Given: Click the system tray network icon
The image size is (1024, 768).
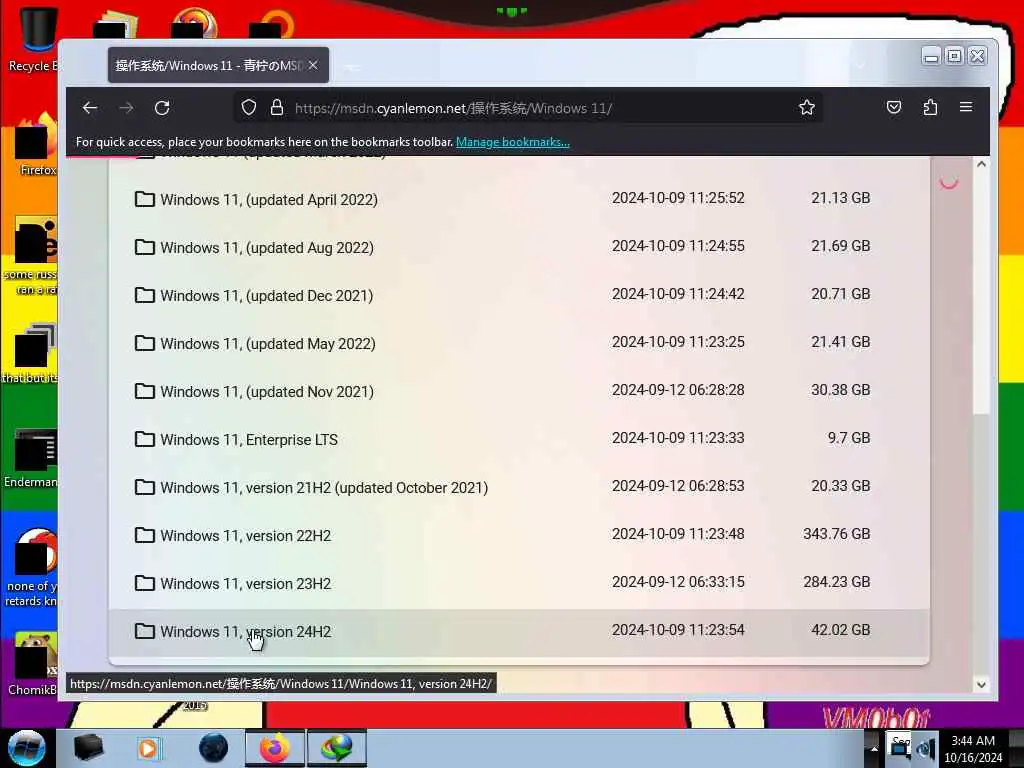Looking at the screenshot, I should click(x=900, y=748).
